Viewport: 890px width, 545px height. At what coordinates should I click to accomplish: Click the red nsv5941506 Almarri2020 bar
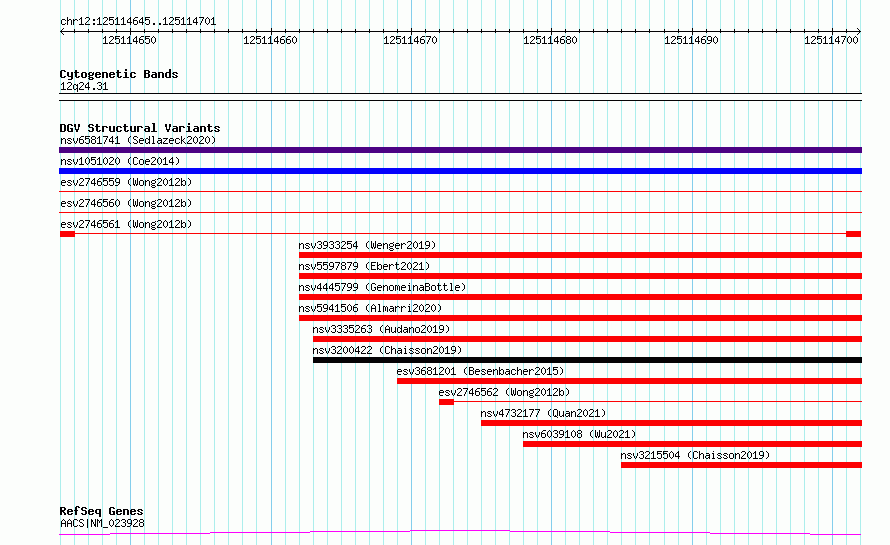[x=580, y=318]
